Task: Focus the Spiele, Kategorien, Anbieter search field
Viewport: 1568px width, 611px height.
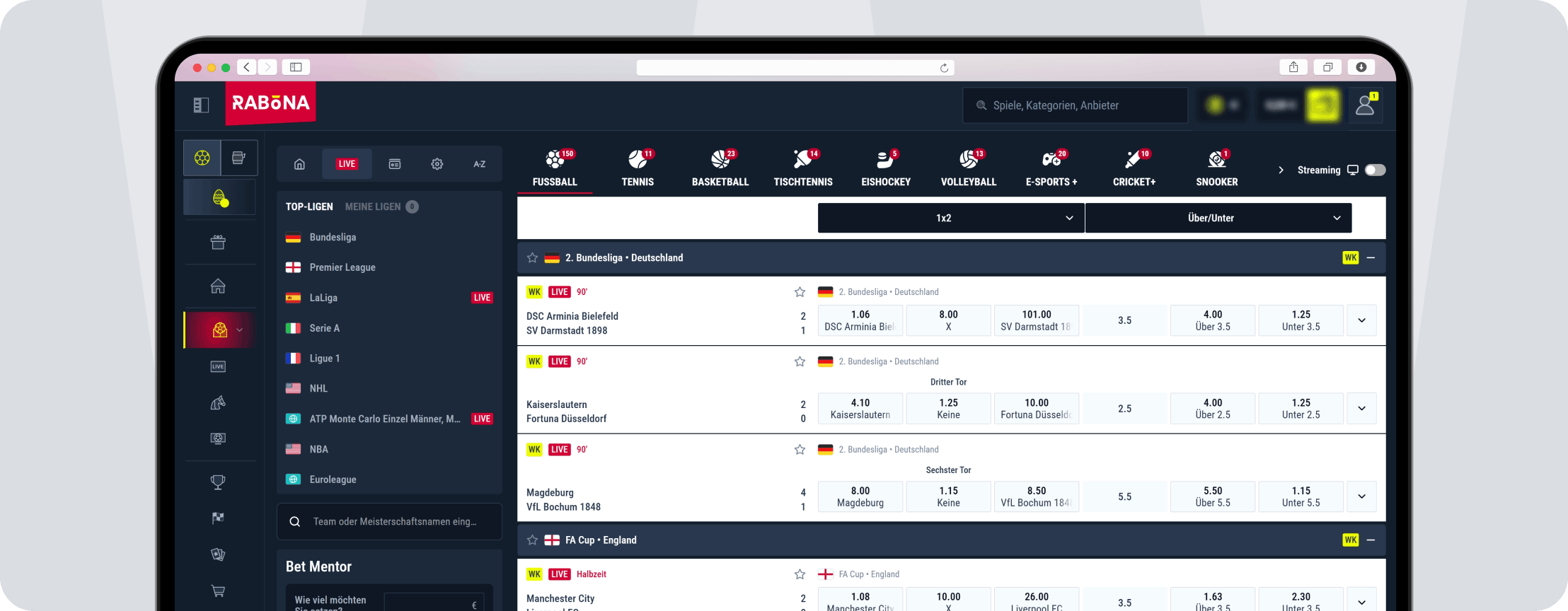Action: point(1075,105)
